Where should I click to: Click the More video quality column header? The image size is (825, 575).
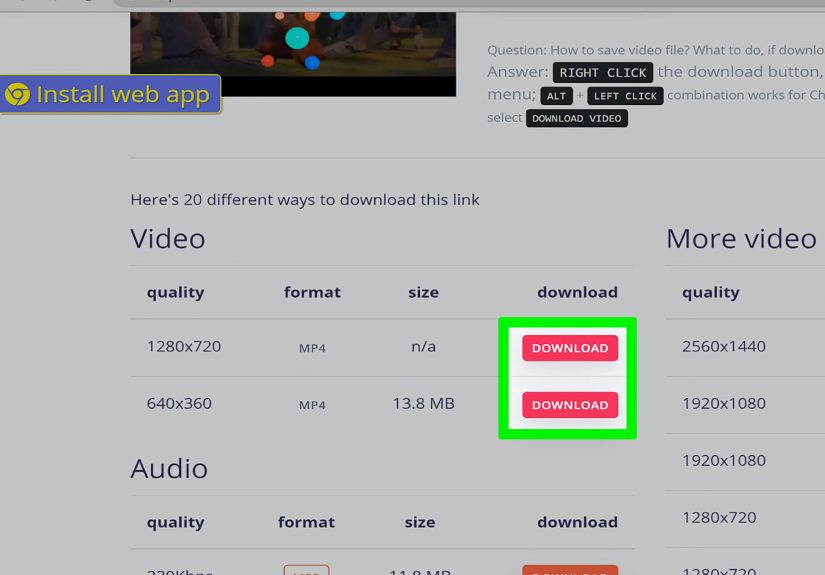711,292
